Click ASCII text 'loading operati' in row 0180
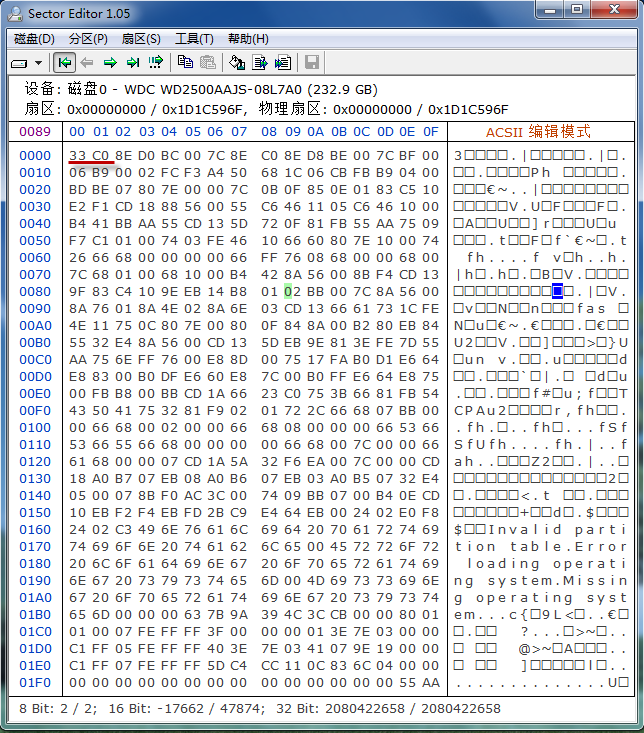 click(547, 564)
